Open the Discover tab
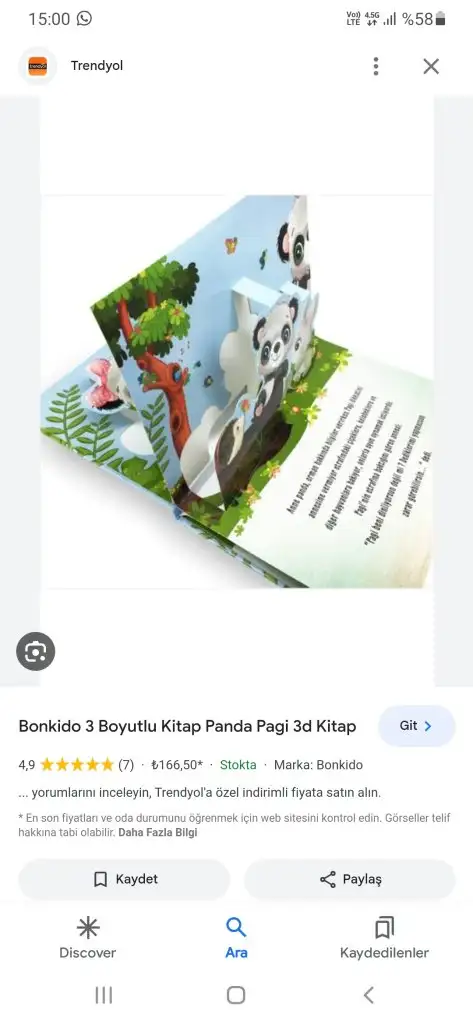The height and width of the screenshot is (1024, 473). (x=88, y=938)
